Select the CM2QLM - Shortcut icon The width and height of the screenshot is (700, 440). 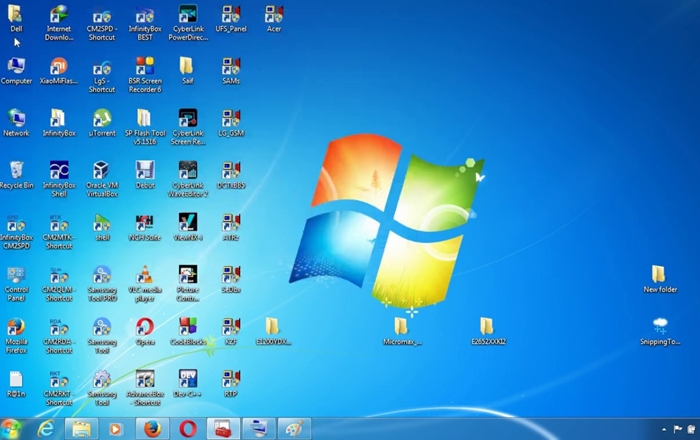click(58, 284)
